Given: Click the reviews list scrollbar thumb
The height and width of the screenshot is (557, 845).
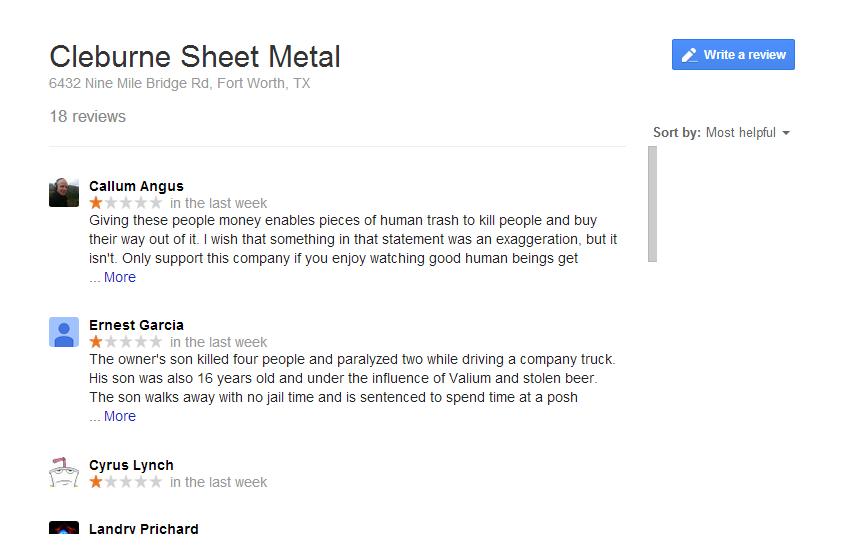Looking at the screenshot, I should pyautogui.click(x=652, y=204).
